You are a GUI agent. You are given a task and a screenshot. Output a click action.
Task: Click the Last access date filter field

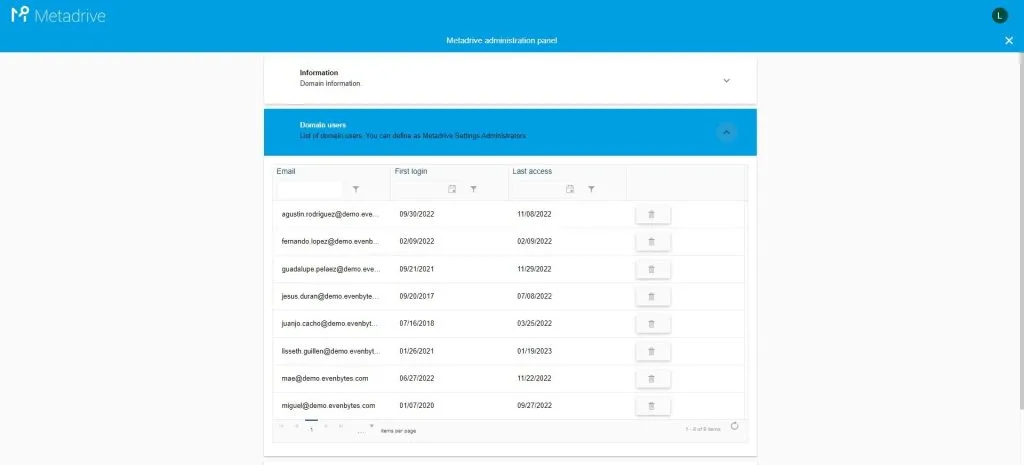click(x=539, y=189)
